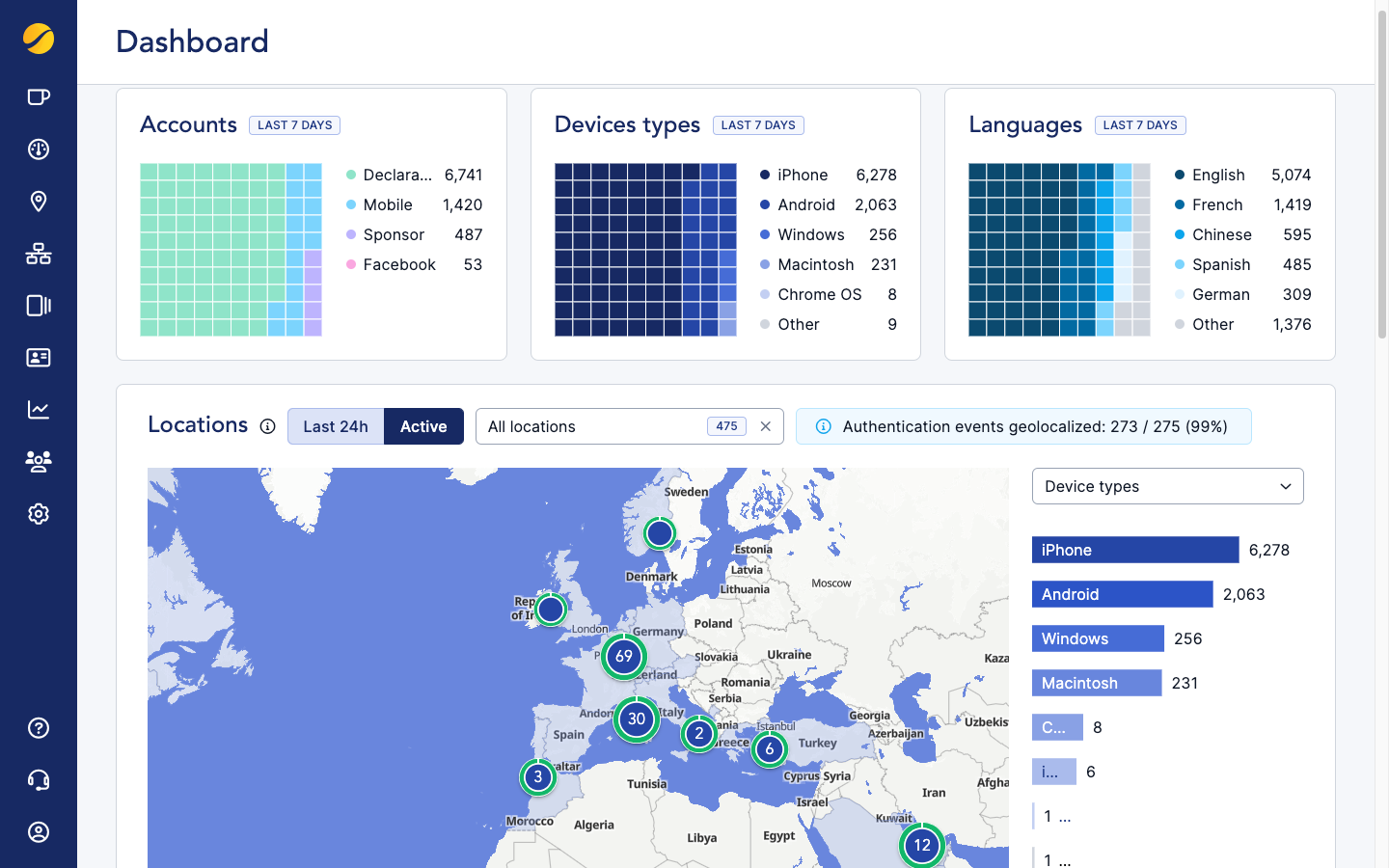Open the settings gear icon
The image size is (1389, 868).
coord(39,514)
